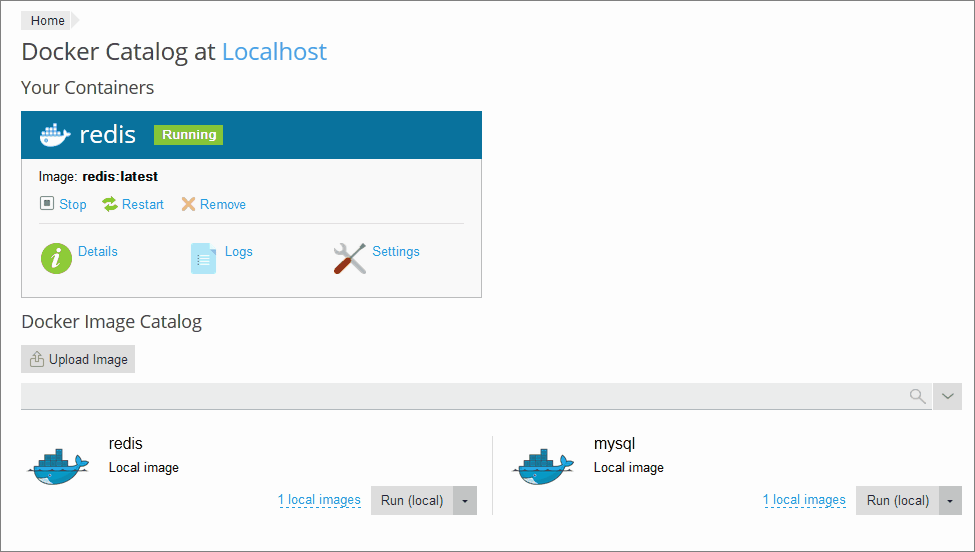Screen dimensions: 975x552
Task: Open the redis Run (local) dropdown arrow
Action: [465, 501]
